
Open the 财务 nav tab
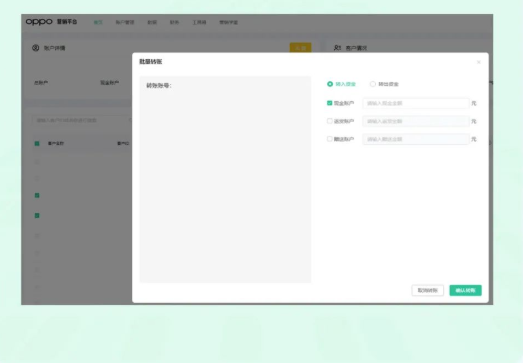pyautogui.click(x=174, y=22)
